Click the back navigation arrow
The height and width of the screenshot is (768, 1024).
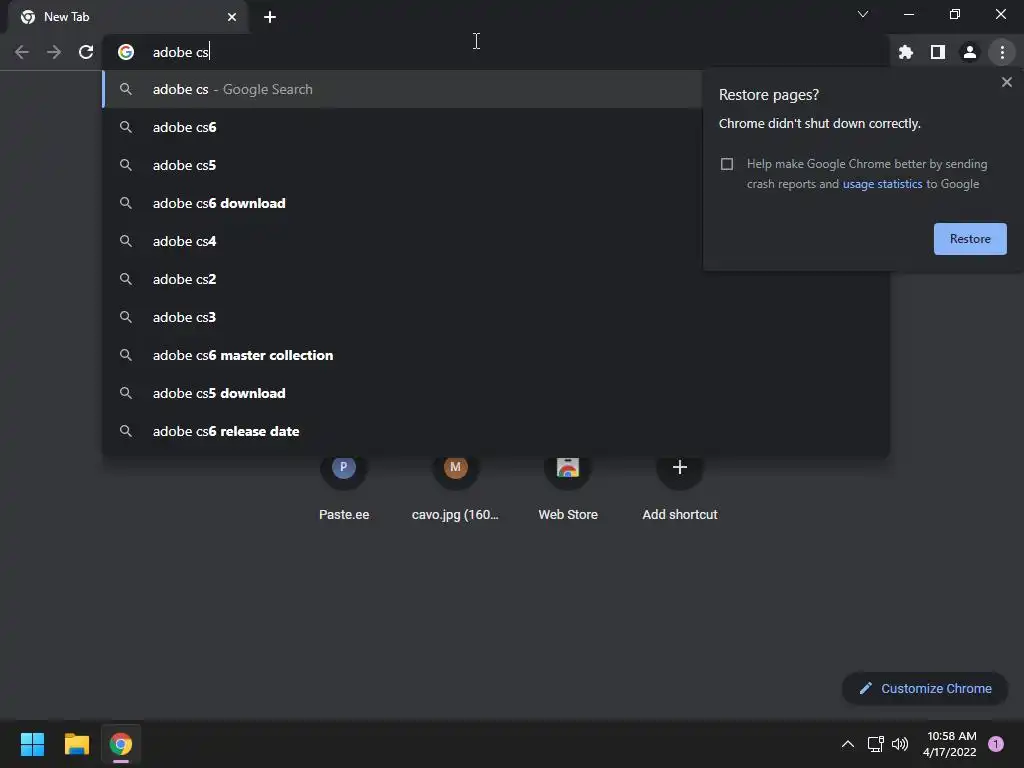tap(22, 52)
